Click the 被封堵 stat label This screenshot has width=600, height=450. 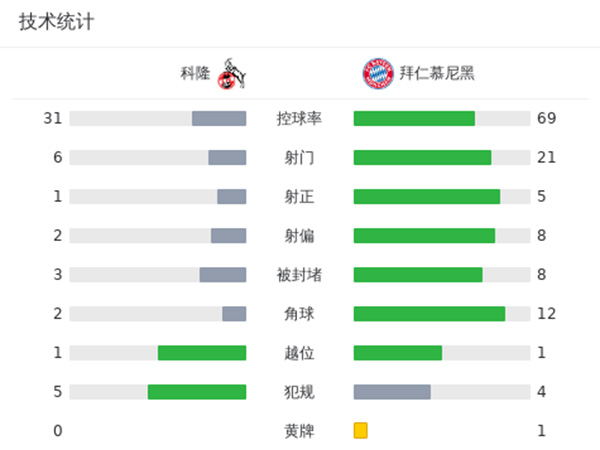pyautogui.click(x=299, y=275)
